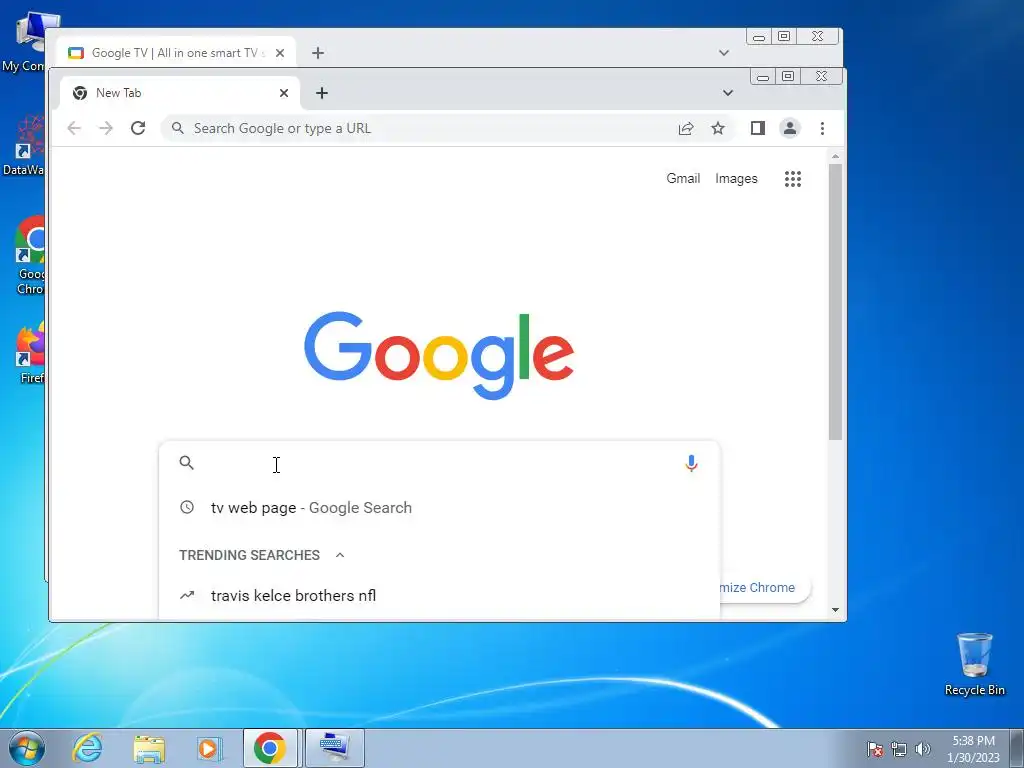Open the Google apps grid
This screenshot has width=1024, height=768.
pos(793,179)
